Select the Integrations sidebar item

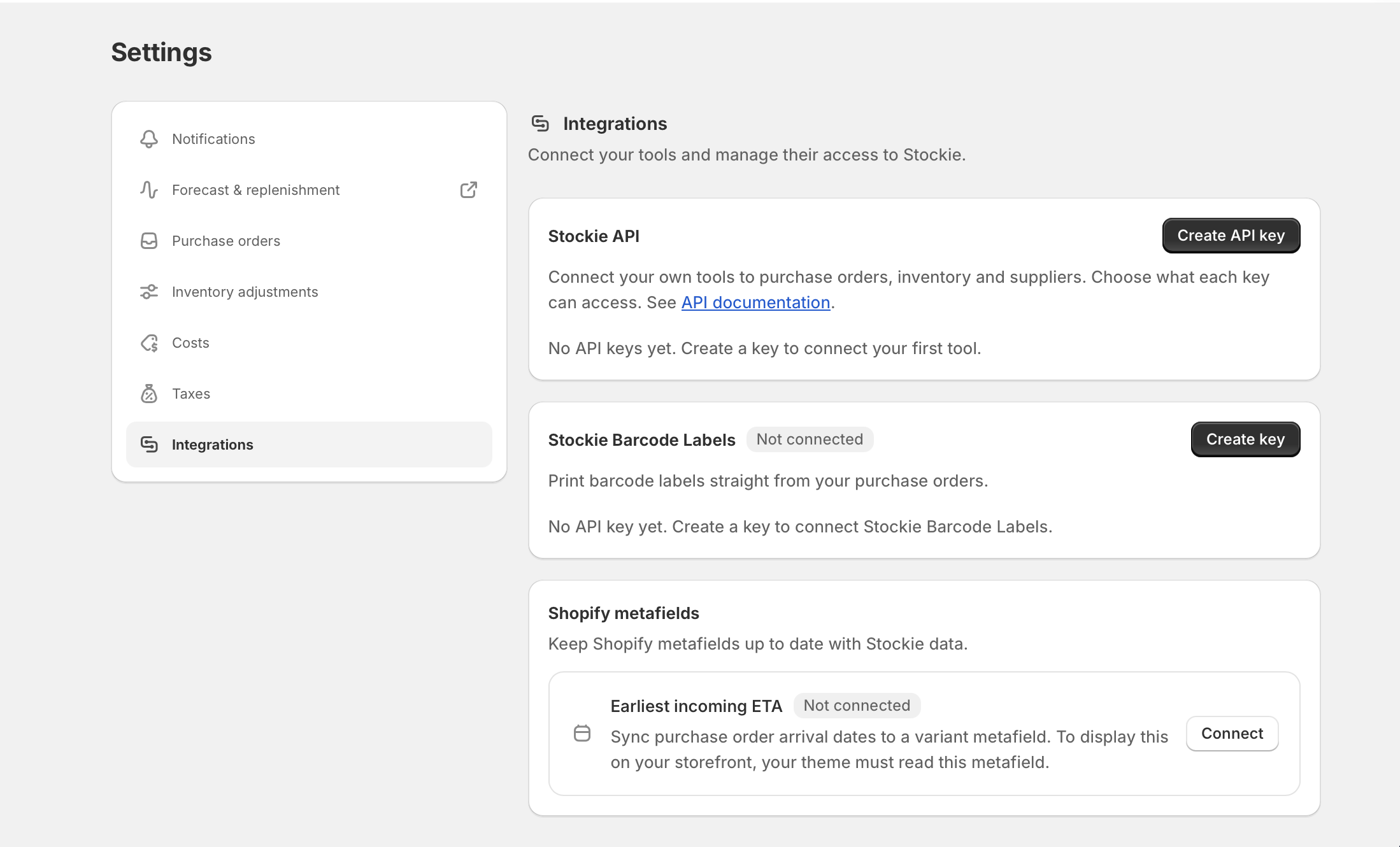[x=309, y=445]
